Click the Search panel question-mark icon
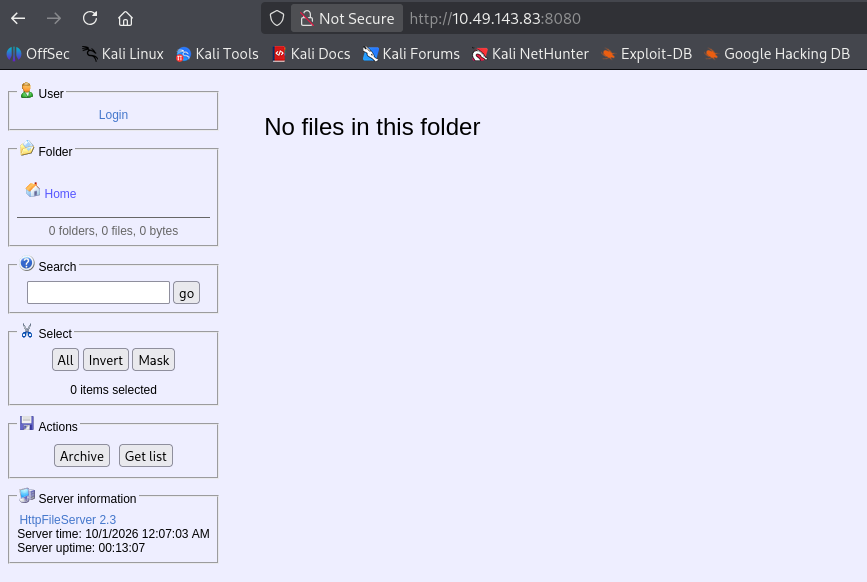Screen dimensions: 867x582 27,264
